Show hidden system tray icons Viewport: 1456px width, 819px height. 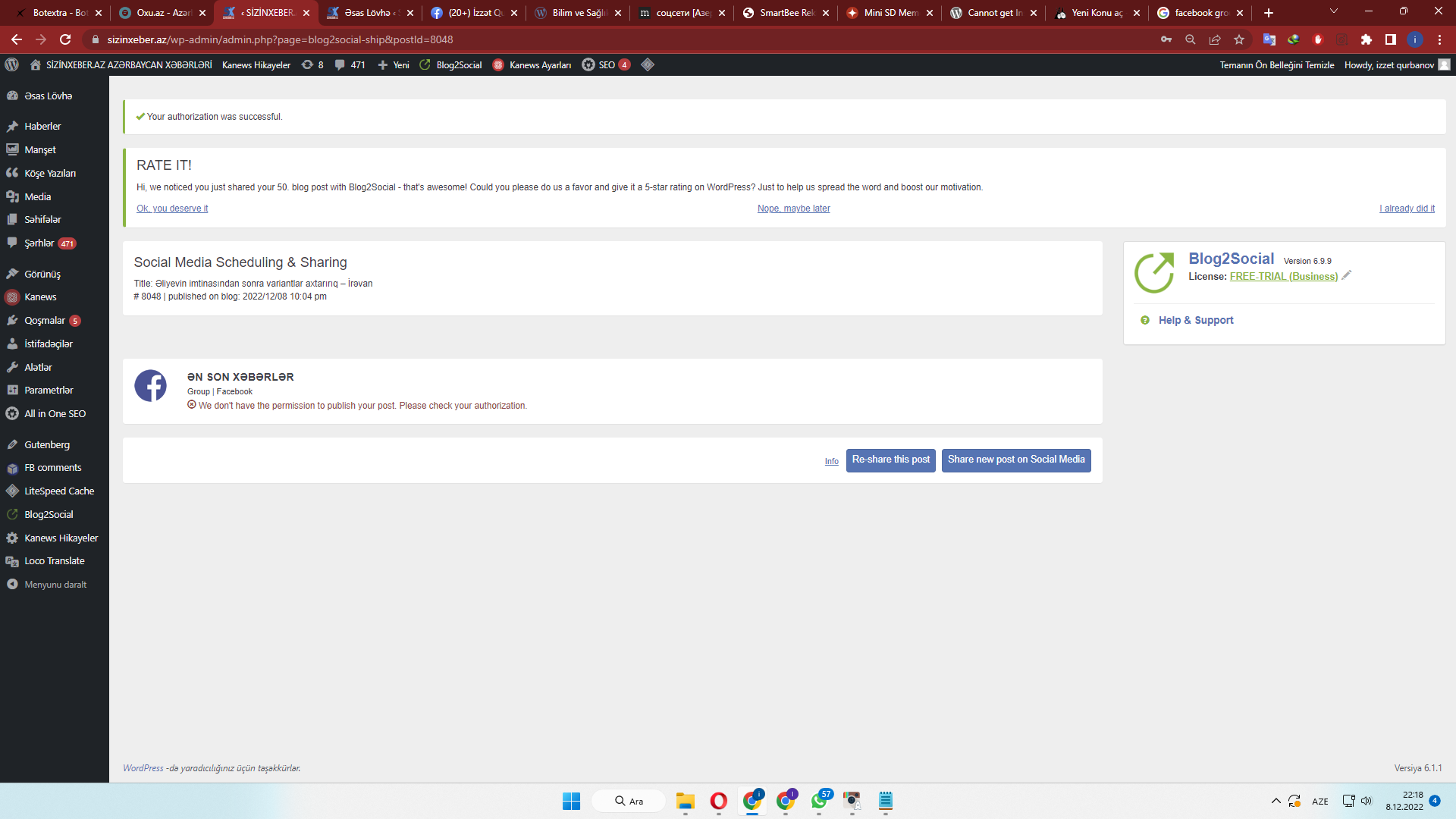[1276, 801]
